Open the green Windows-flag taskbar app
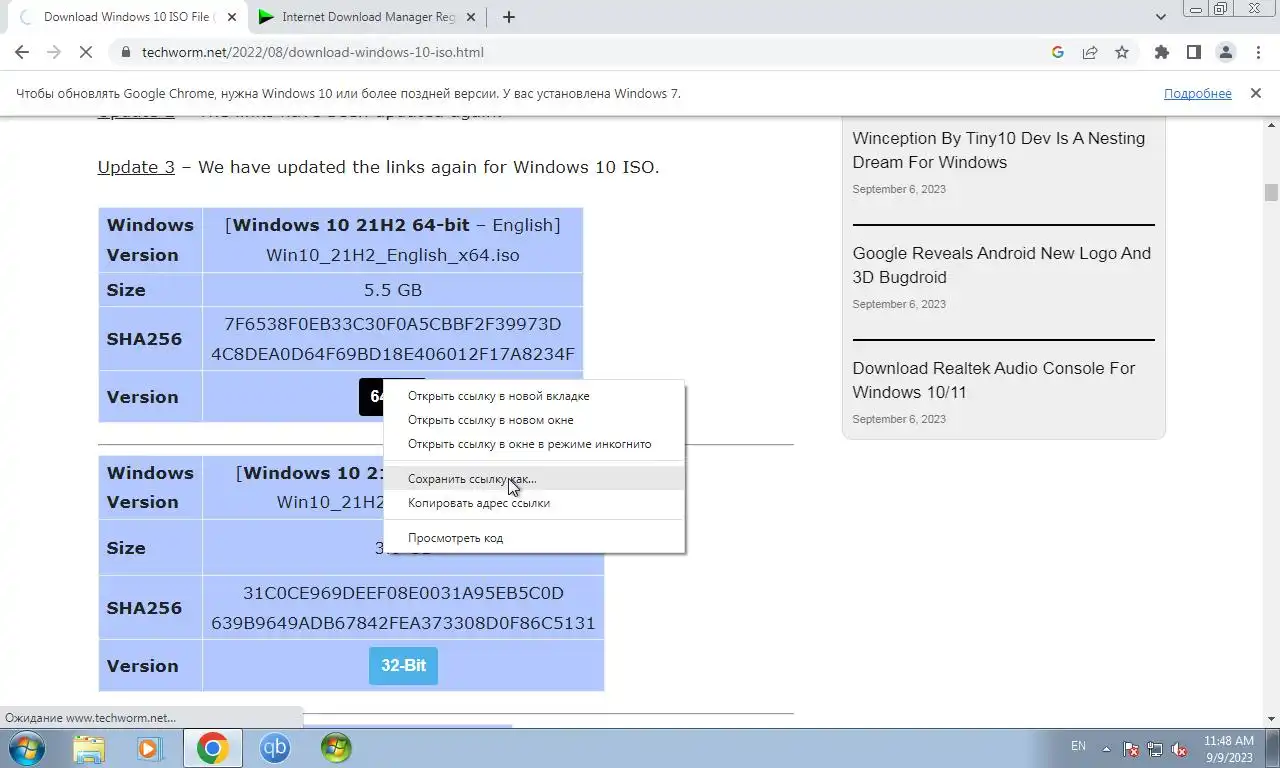 click(x=336, y=748)
